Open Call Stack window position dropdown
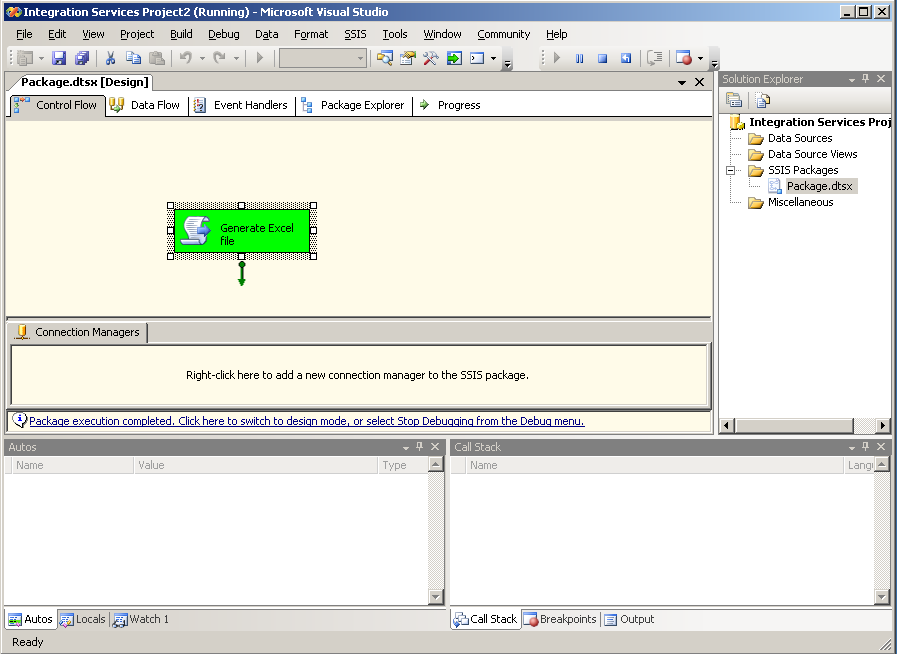The width and height of the screenshot is (897, 654). [852, 447]
